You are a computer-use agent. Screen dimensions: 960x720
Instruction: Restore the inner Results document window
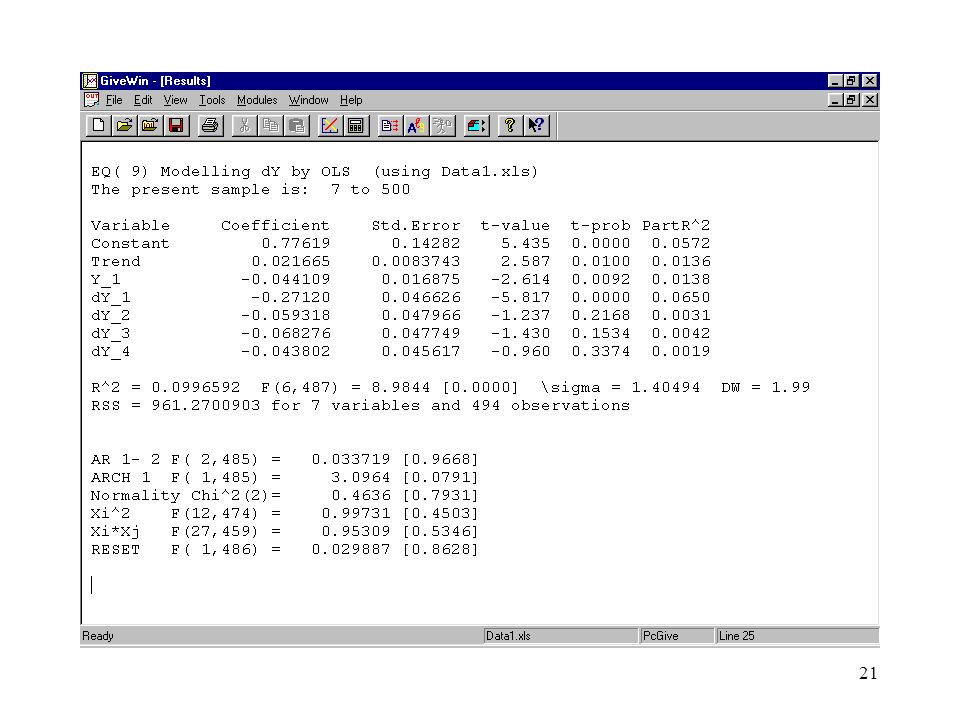tap(852, 100)
